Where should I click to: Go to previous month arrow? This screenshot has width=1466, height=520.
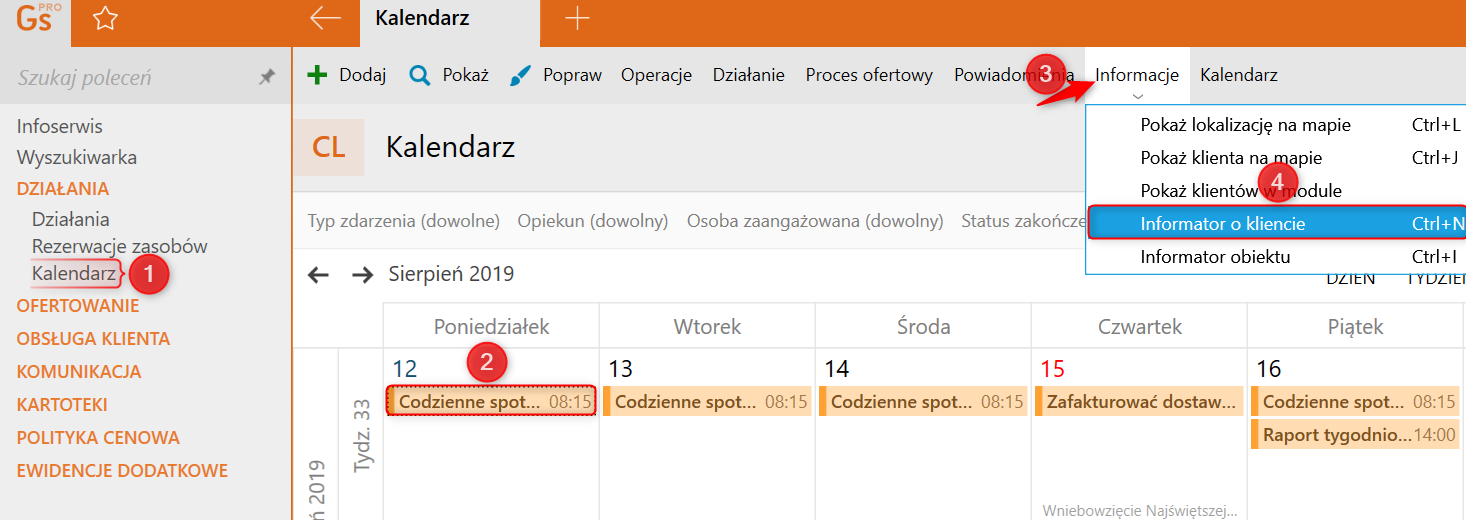pyautogui.click(x=318, y=275)
